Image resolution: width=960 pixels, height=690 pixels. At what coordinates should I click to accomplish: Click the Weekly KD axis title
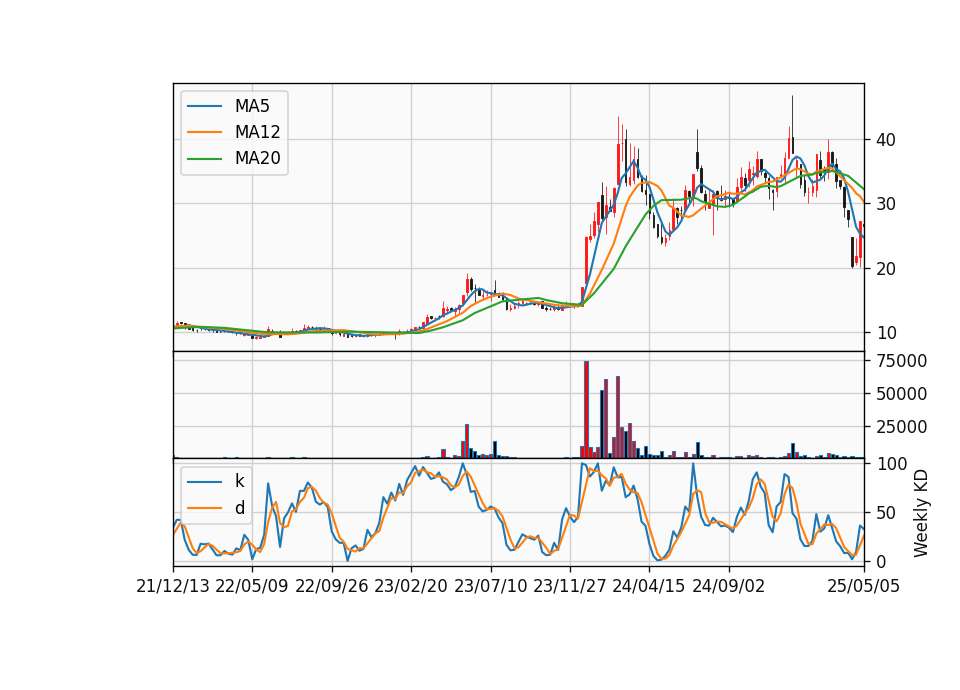921,513
